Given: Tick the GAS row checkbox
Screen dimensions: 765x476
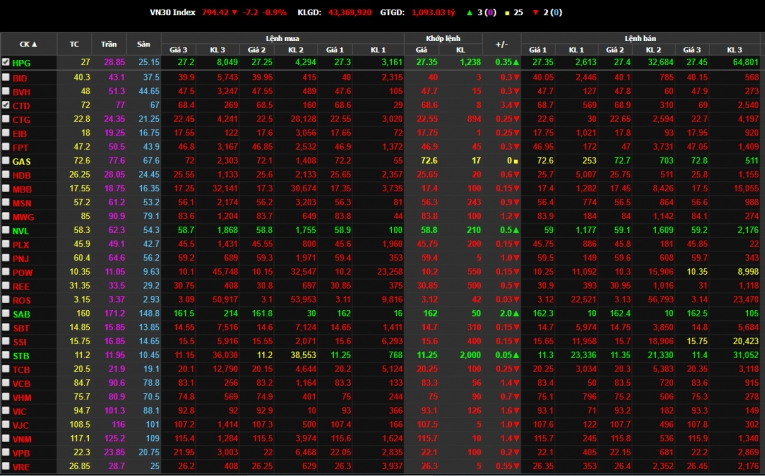Looking at the screenshot, I should (x=5, y=160).
